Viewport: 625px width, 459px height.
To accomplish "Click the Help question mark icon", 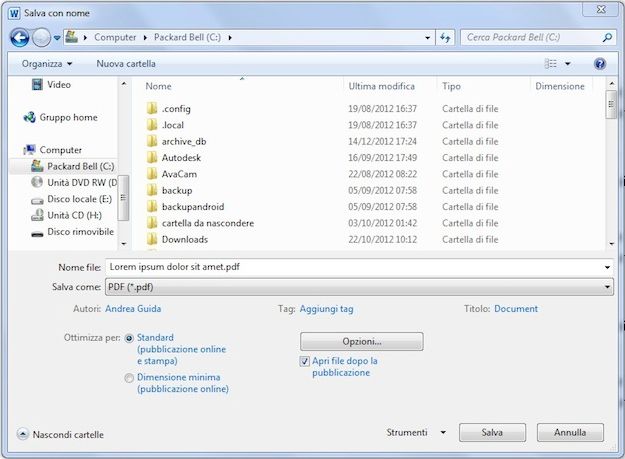I will [599, 64].
